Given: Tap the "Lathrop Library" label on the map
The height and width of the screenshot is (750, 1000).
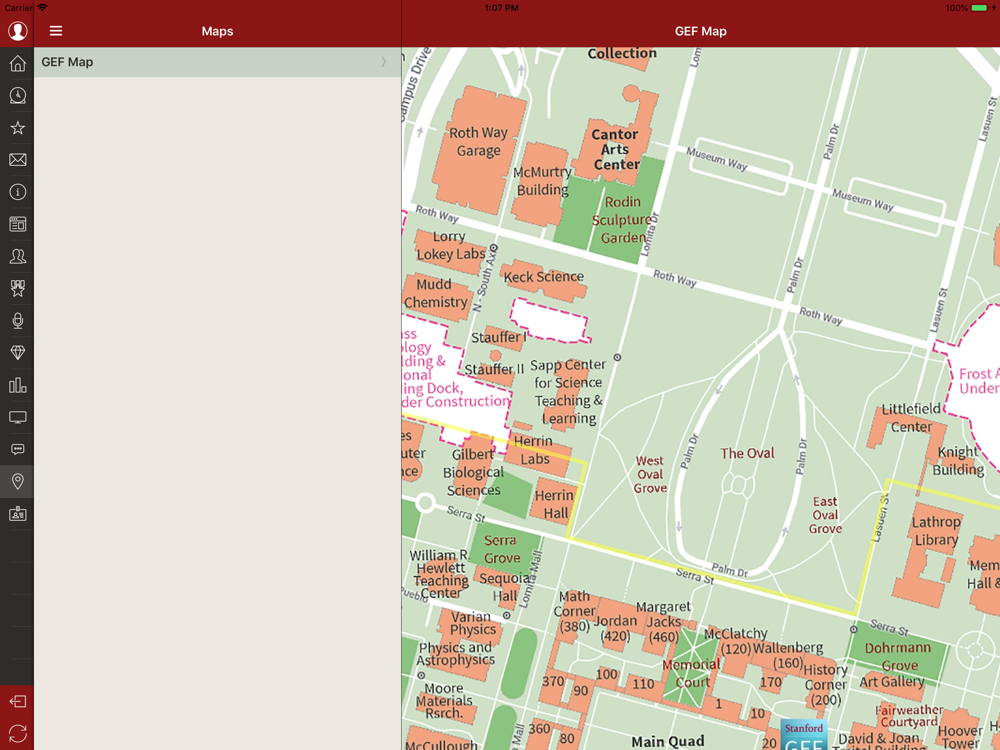Looking at the screenshot, I should 936,531.
